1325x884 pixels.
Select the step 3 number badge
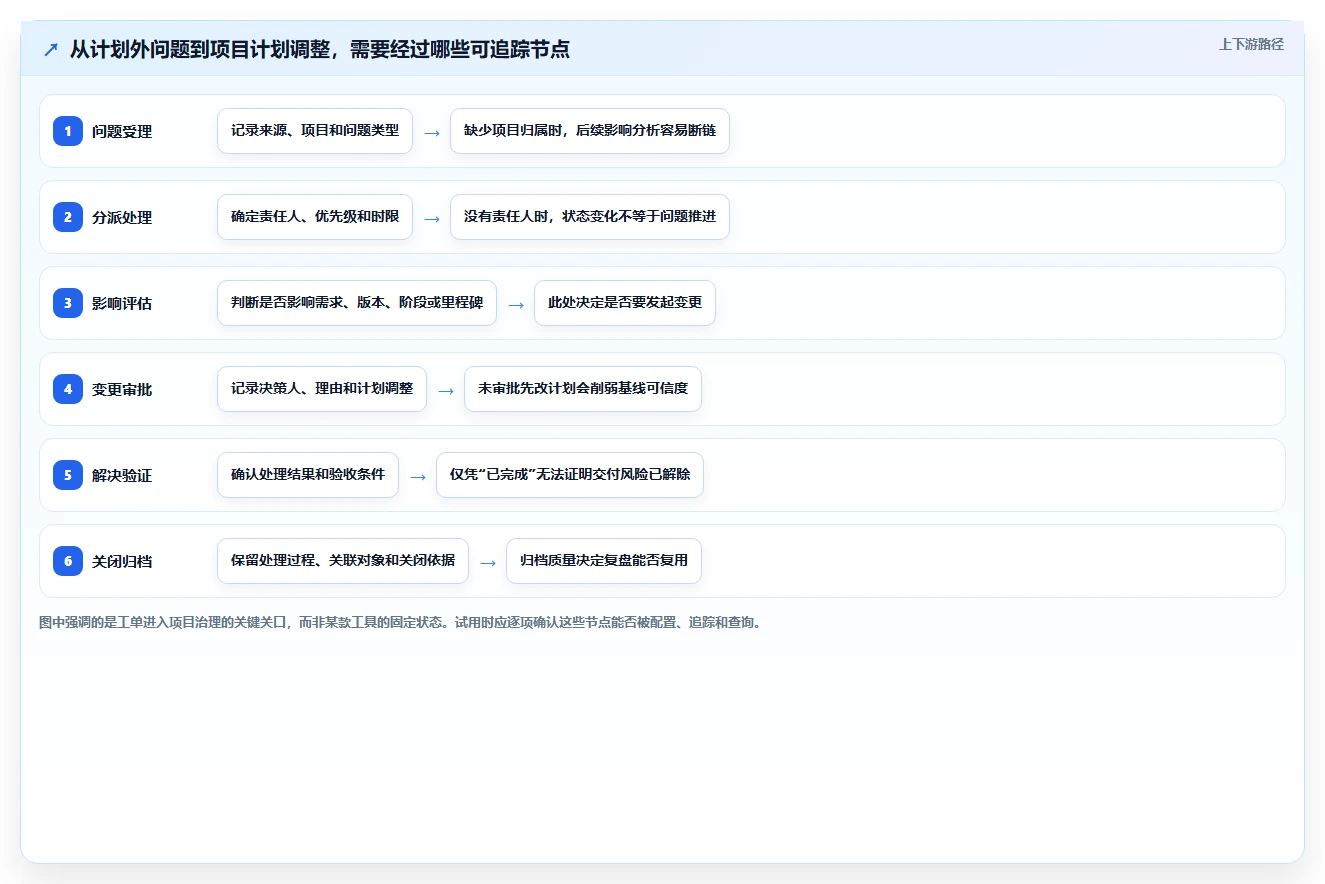[68, 303]
